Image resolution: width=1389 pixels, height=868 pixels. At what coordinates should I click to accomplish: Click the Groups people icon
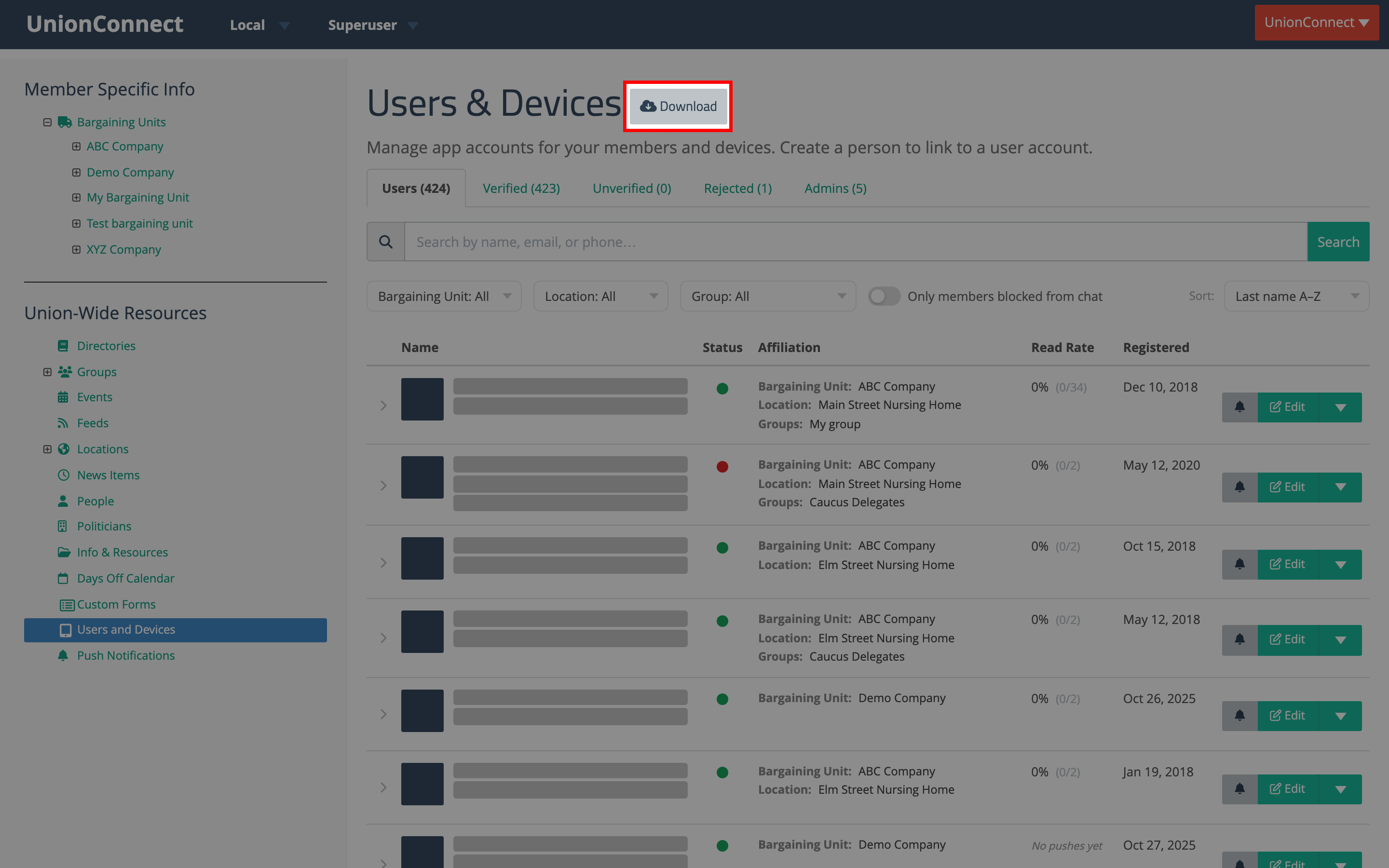point(65,371)
